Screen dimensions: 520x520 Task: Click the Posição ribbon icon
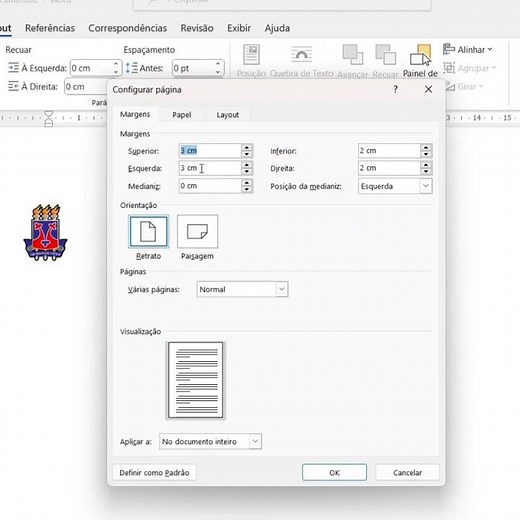point(251,55)
